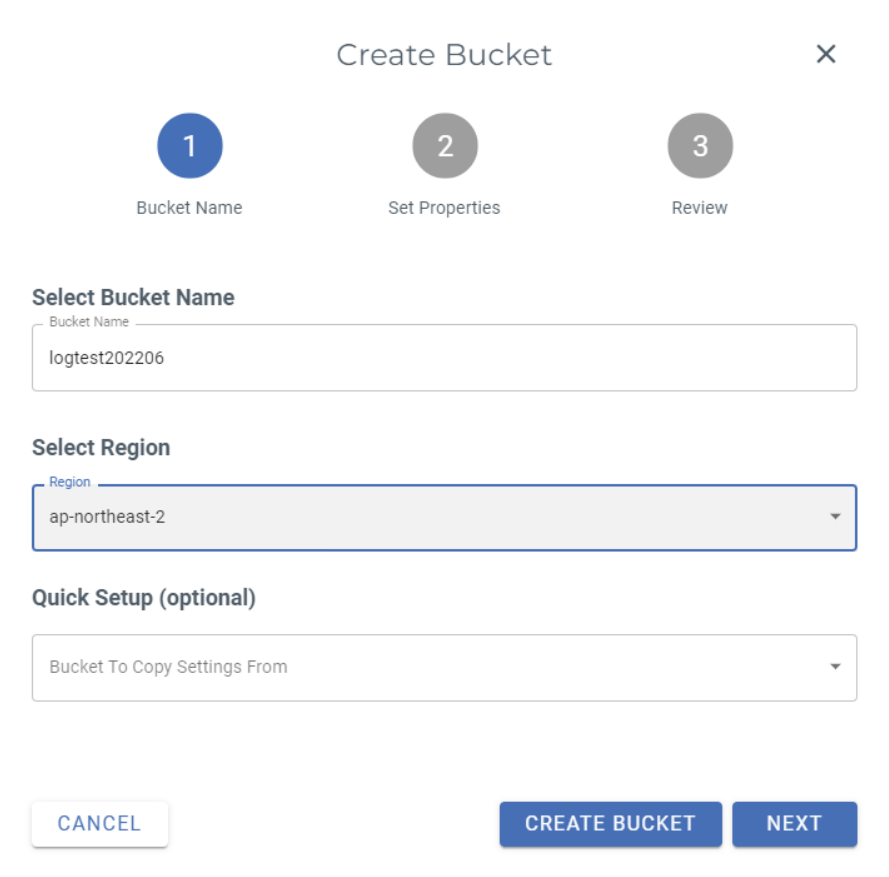
Task: Click the Select Region heading
Action: (x=101, y=448)
